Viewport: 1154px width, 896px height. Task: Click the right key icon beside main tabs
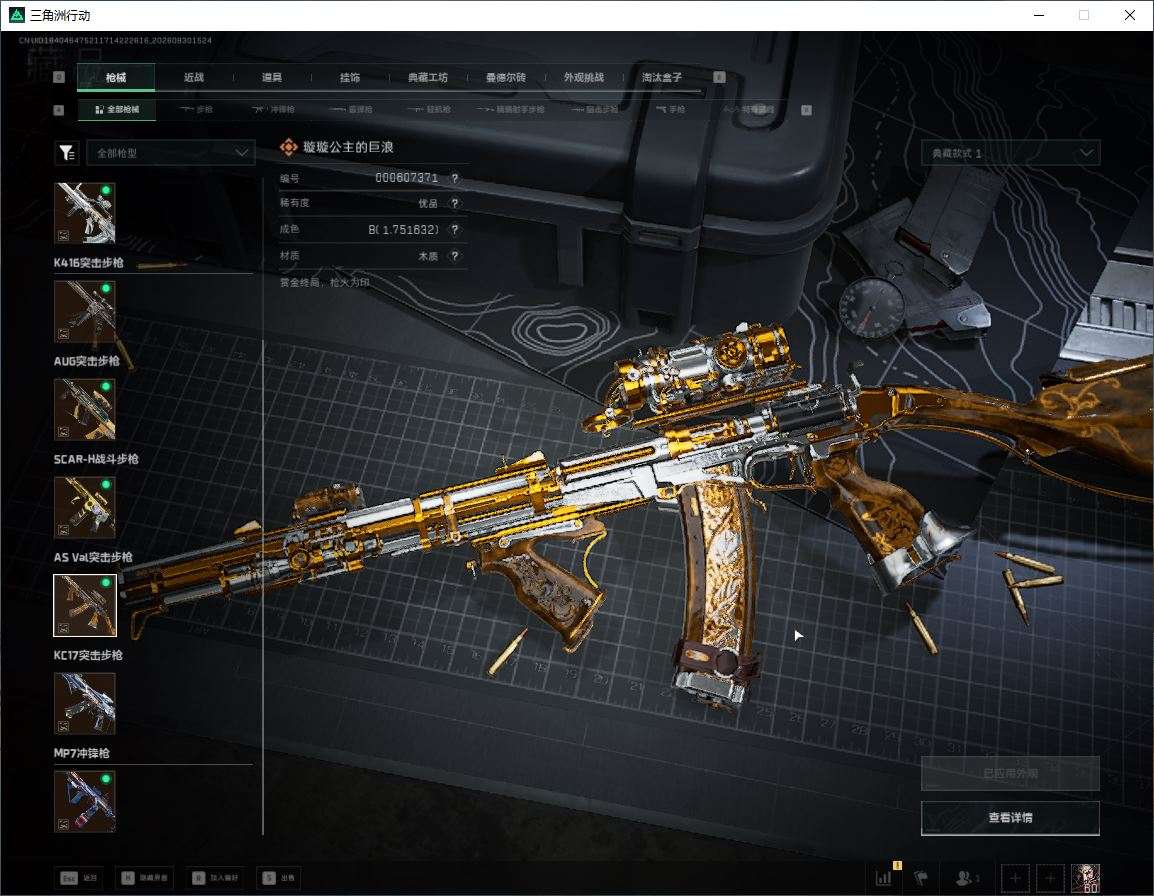[720, 77]
